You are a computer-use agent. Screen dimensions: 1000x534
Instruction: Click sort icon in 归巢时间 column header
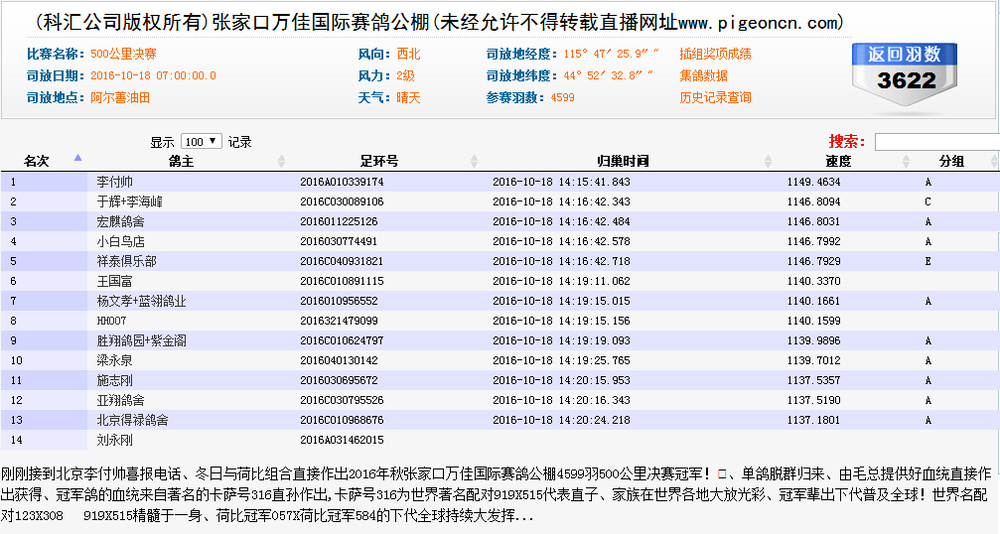[769, 161]
